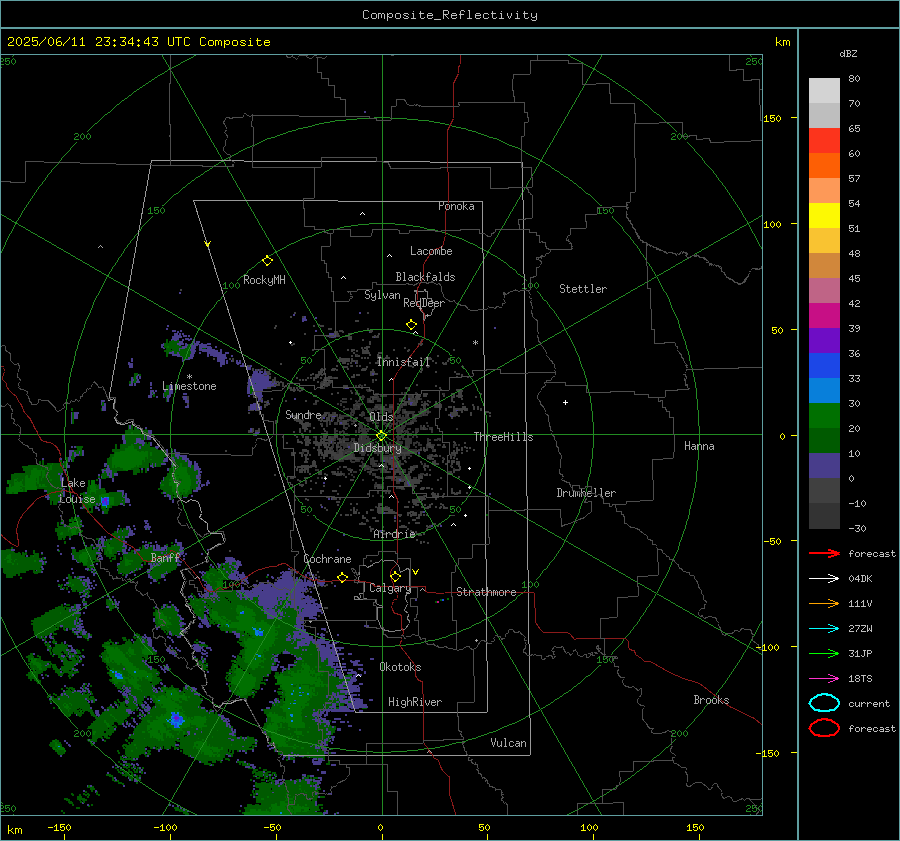Screen dimensions: 900x841
Task: Click the blue high-reflectivity core near Lake Louise
Action: [105, 501]
